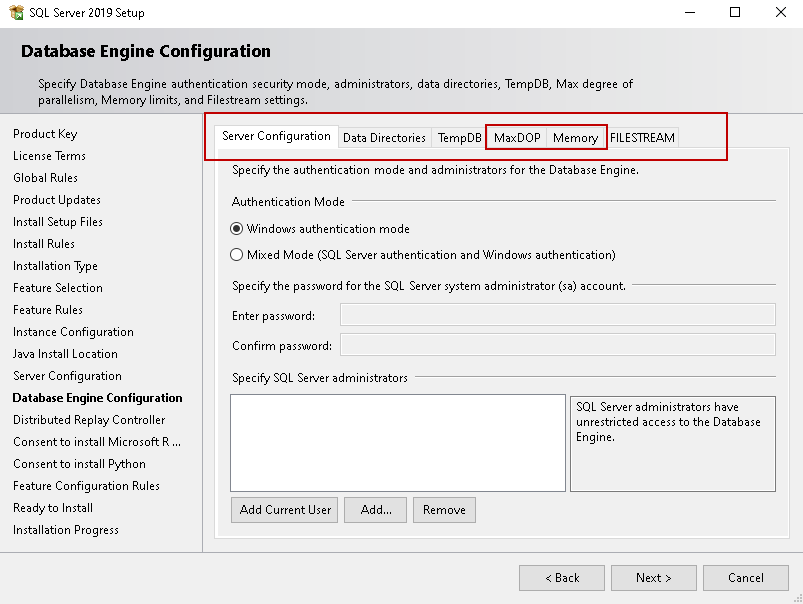
Task: Select Windows authentication mode
Action: click(x=237, y=229)
